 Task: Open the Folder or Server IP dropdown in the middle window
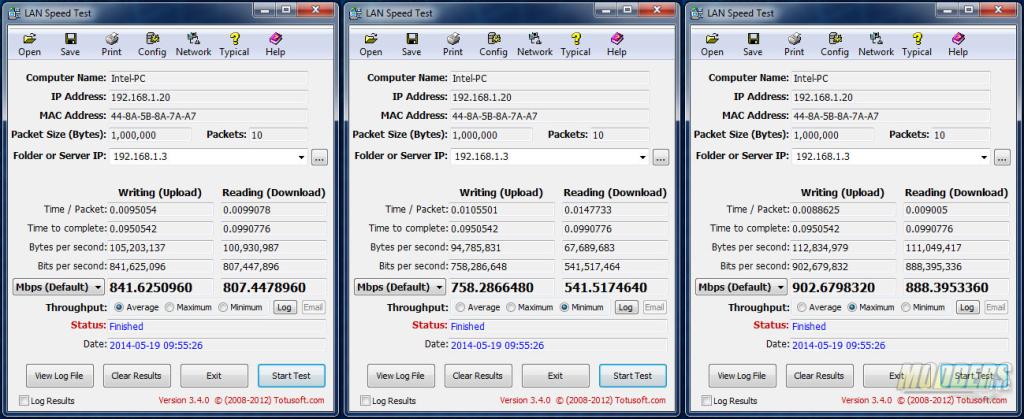coord(642,157)
